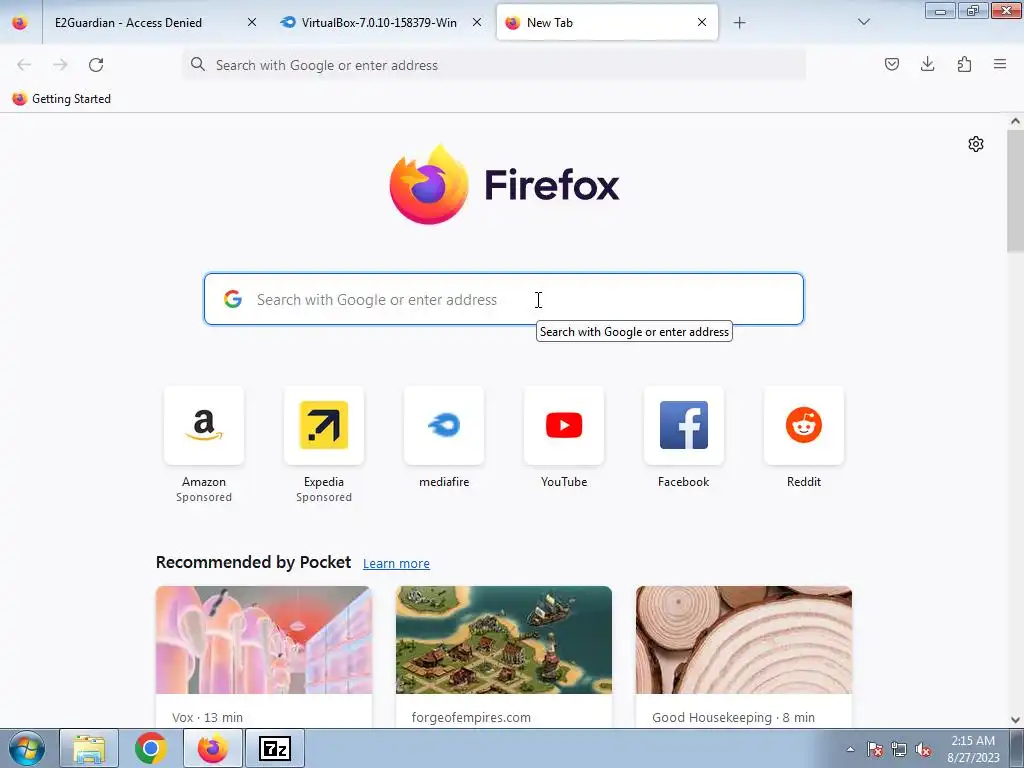
Task: Click the page scrollbar thumb
Action: [x=1015, y=191]
